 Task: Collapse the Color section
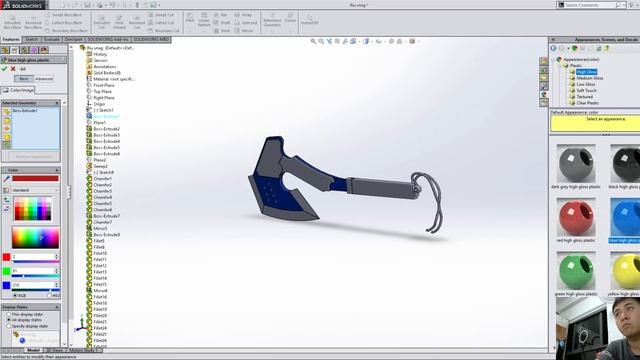pos(57,170)
